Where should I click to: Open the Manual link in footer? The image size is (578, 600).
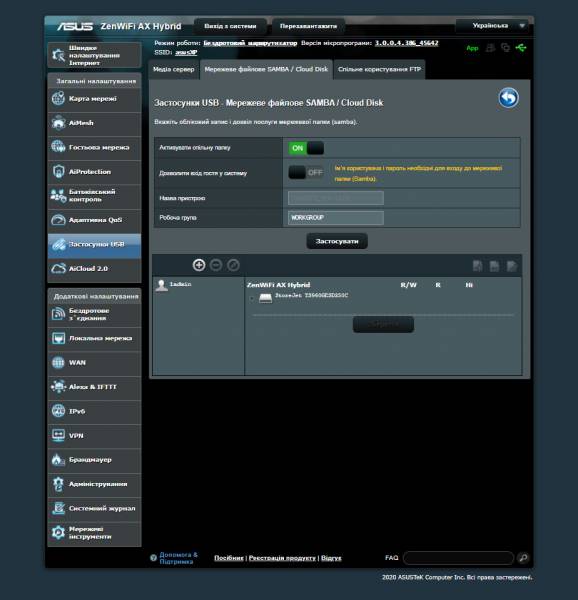229,558
